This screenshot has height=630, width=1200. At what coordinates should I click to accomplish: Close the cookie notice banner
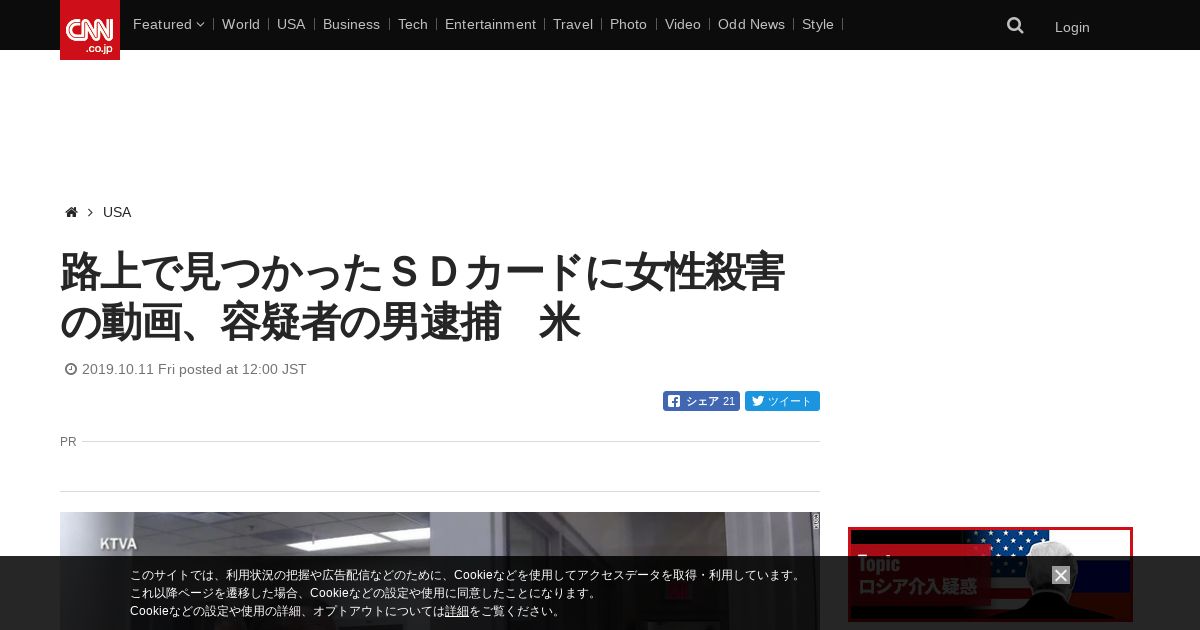(1061, 575)
